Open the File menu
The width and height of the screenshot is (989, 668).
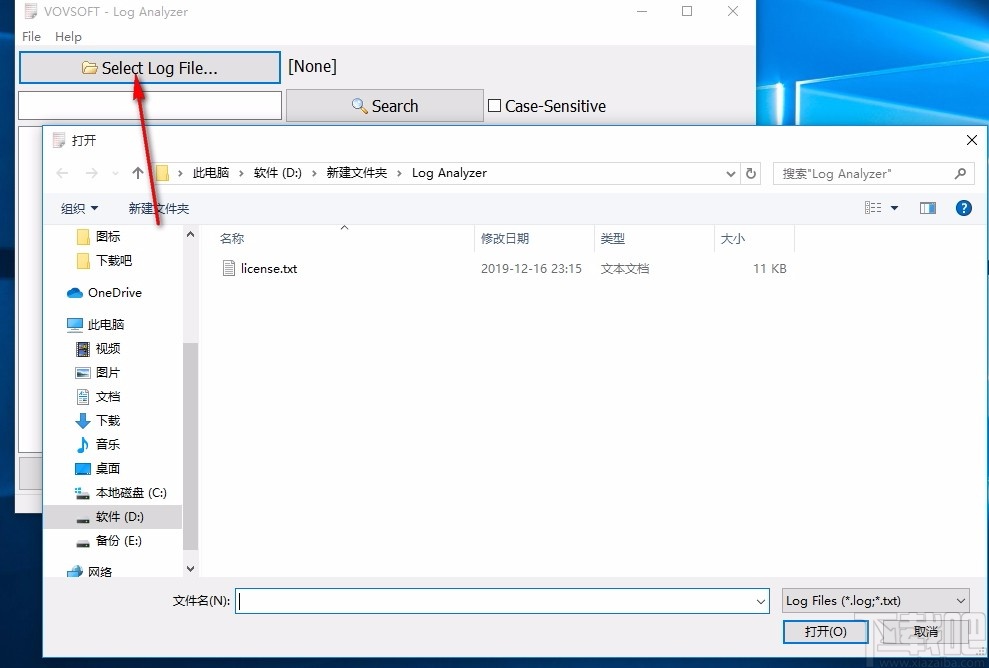click(30, 37)
